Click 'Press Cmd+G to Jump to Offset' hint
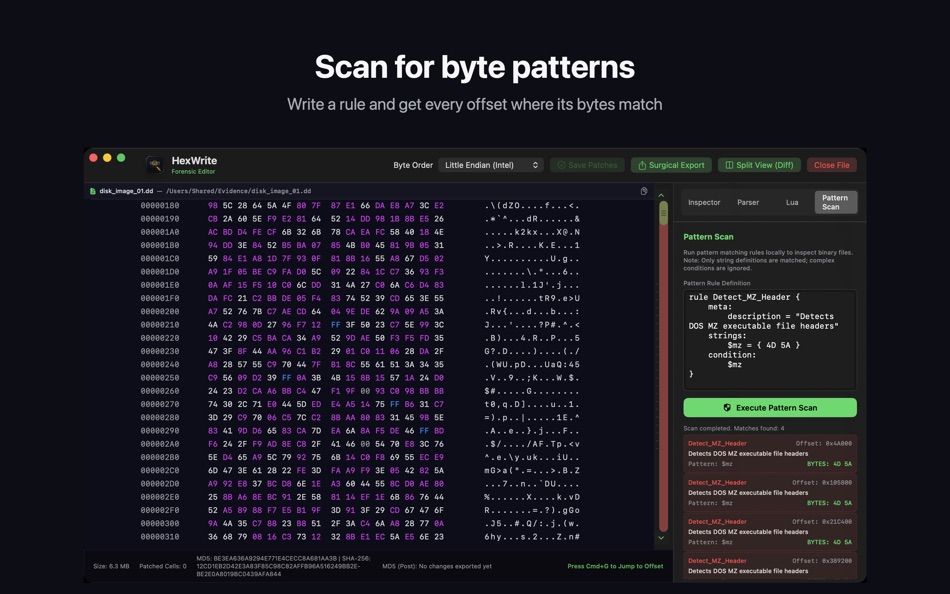 tap(615, 566)
